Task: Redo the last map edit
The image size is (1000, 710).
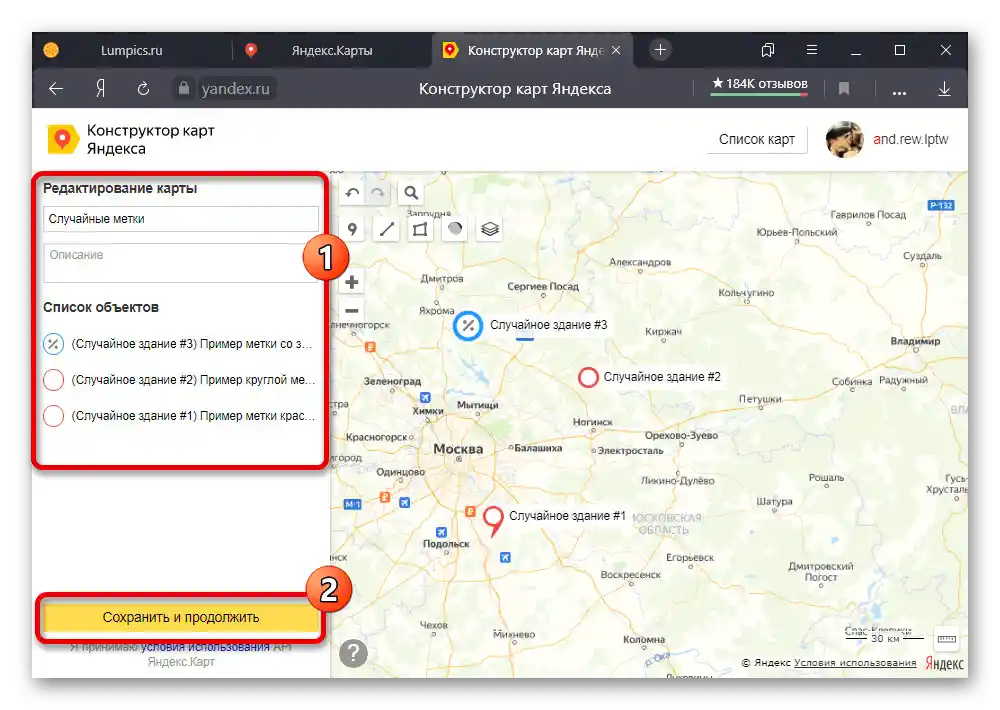Action: [x=378, y=193]
